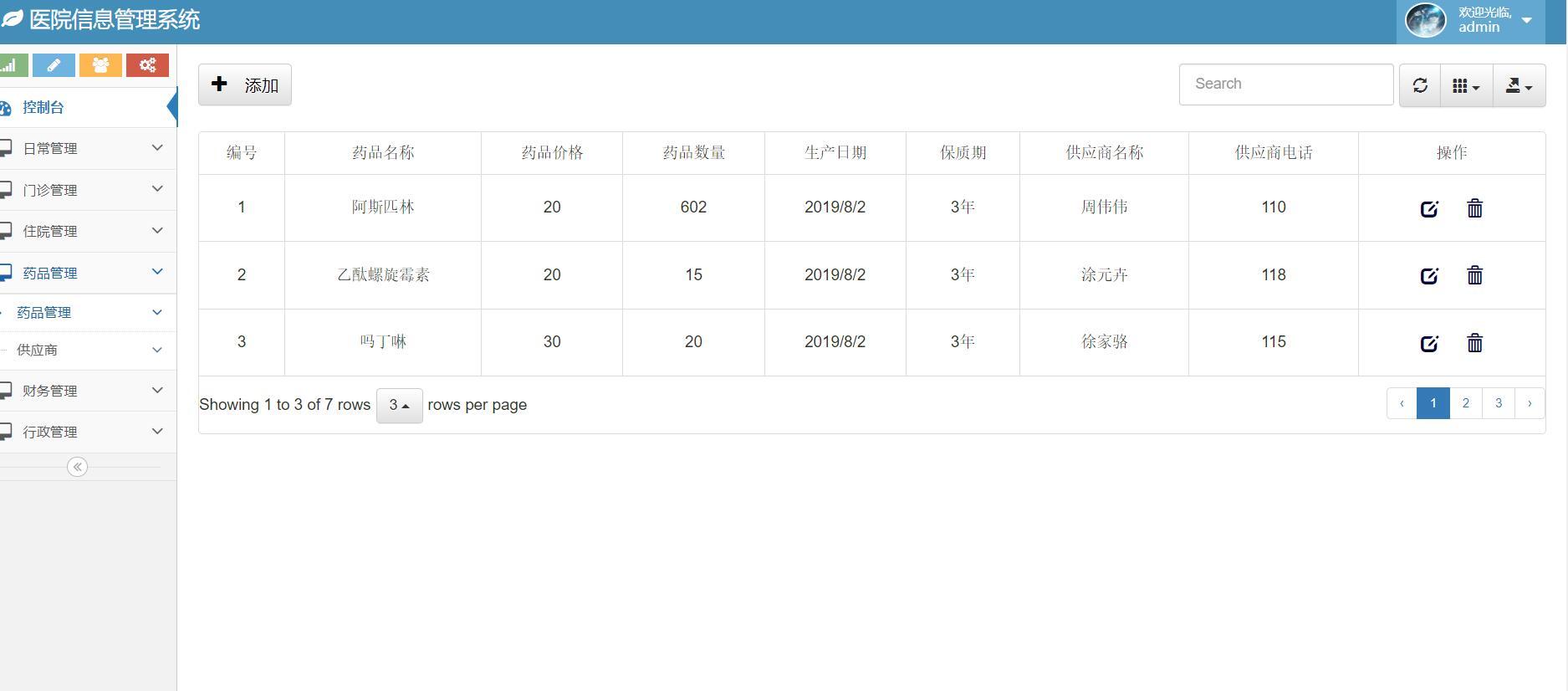The image size is (1568, 691).
Task: Click the 医院信息管理系统 title
Action: [x=115, y=19]
